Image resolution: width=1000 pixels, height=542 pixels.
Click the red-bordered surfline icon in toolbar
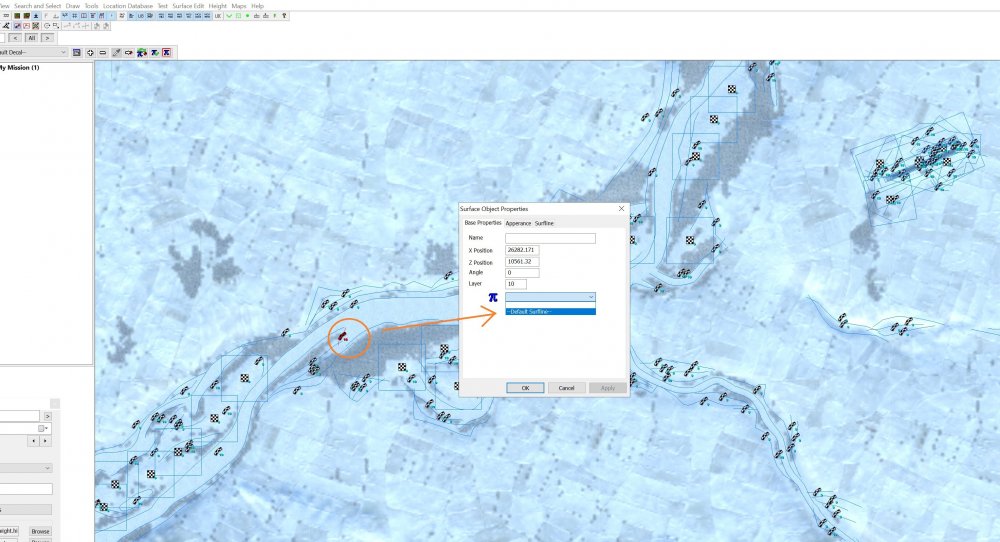pyautogui.click(x=166, y=52)
